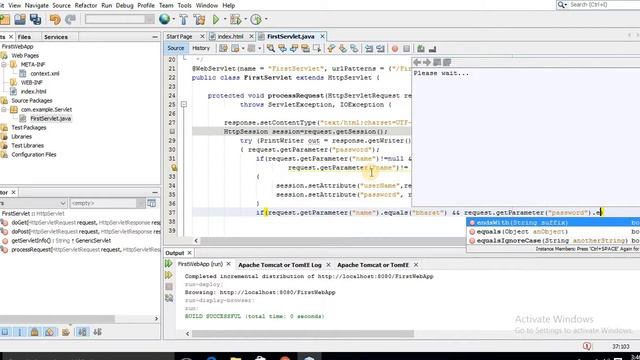Open the Profile Project dropdown arrow
Image resolution: width=640 pixels, height=360 pixels.
point(266,19)
